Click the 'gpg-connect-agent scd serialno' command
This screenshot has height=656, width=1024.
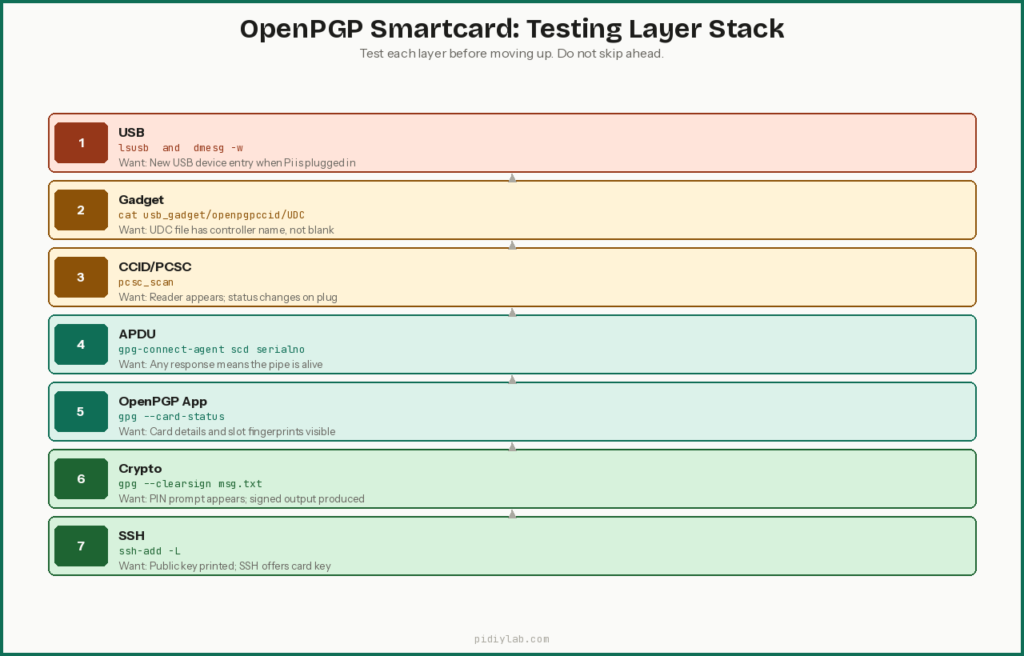pos(212,350)
